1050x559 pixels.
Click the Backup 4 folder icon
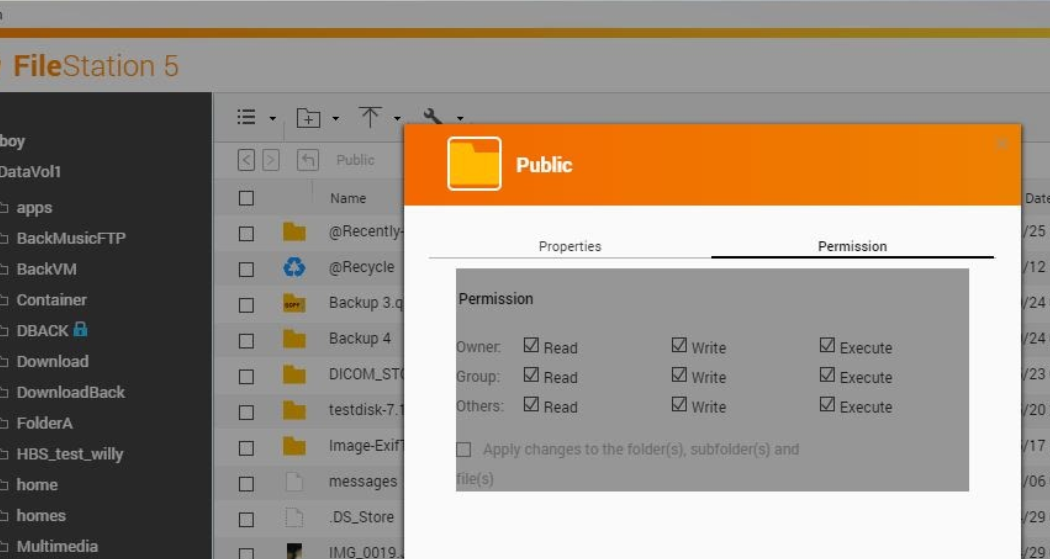294,339
